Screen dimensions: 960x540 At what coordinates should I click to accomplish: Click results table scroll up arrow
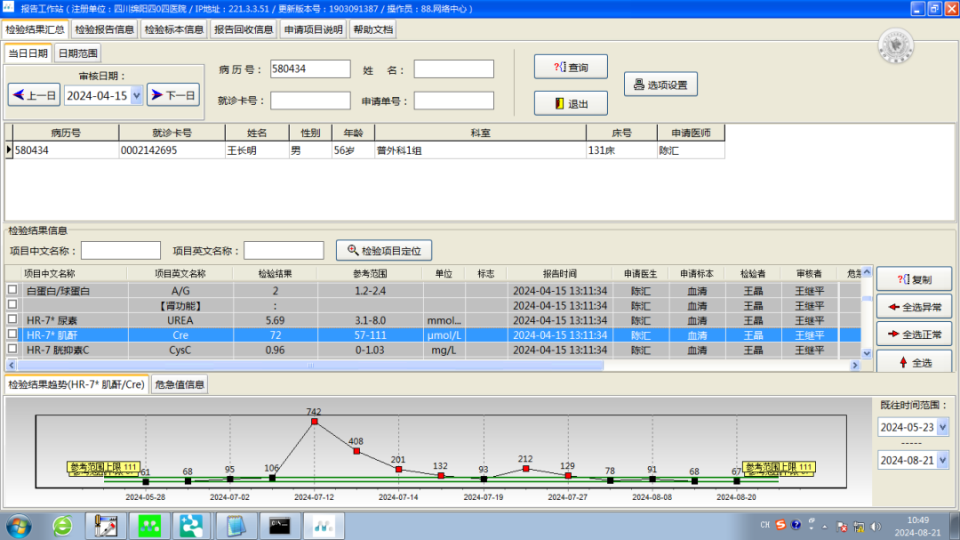pos(866,272)
